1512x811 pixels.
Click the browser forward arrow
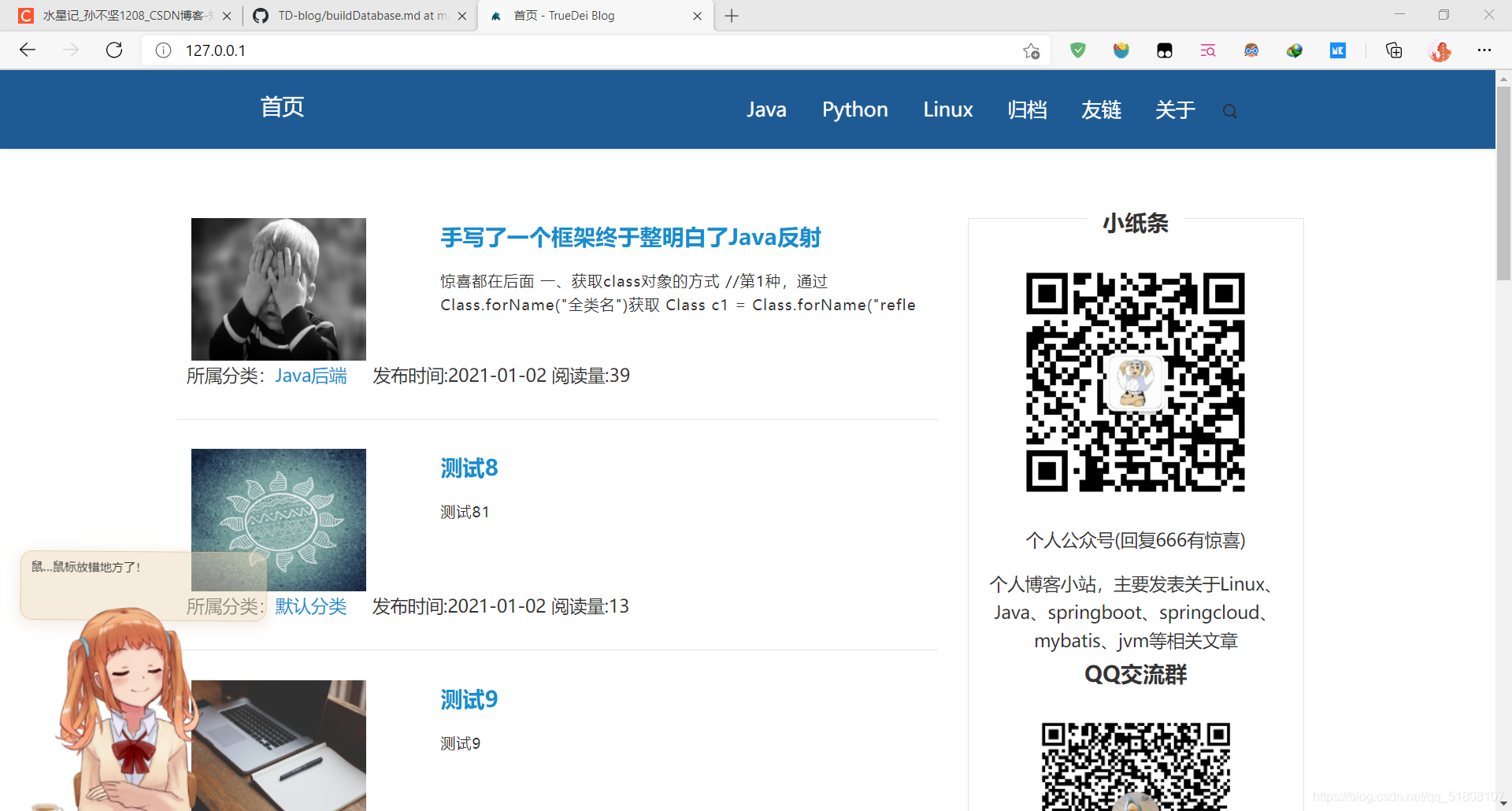[x=71, y=50]
